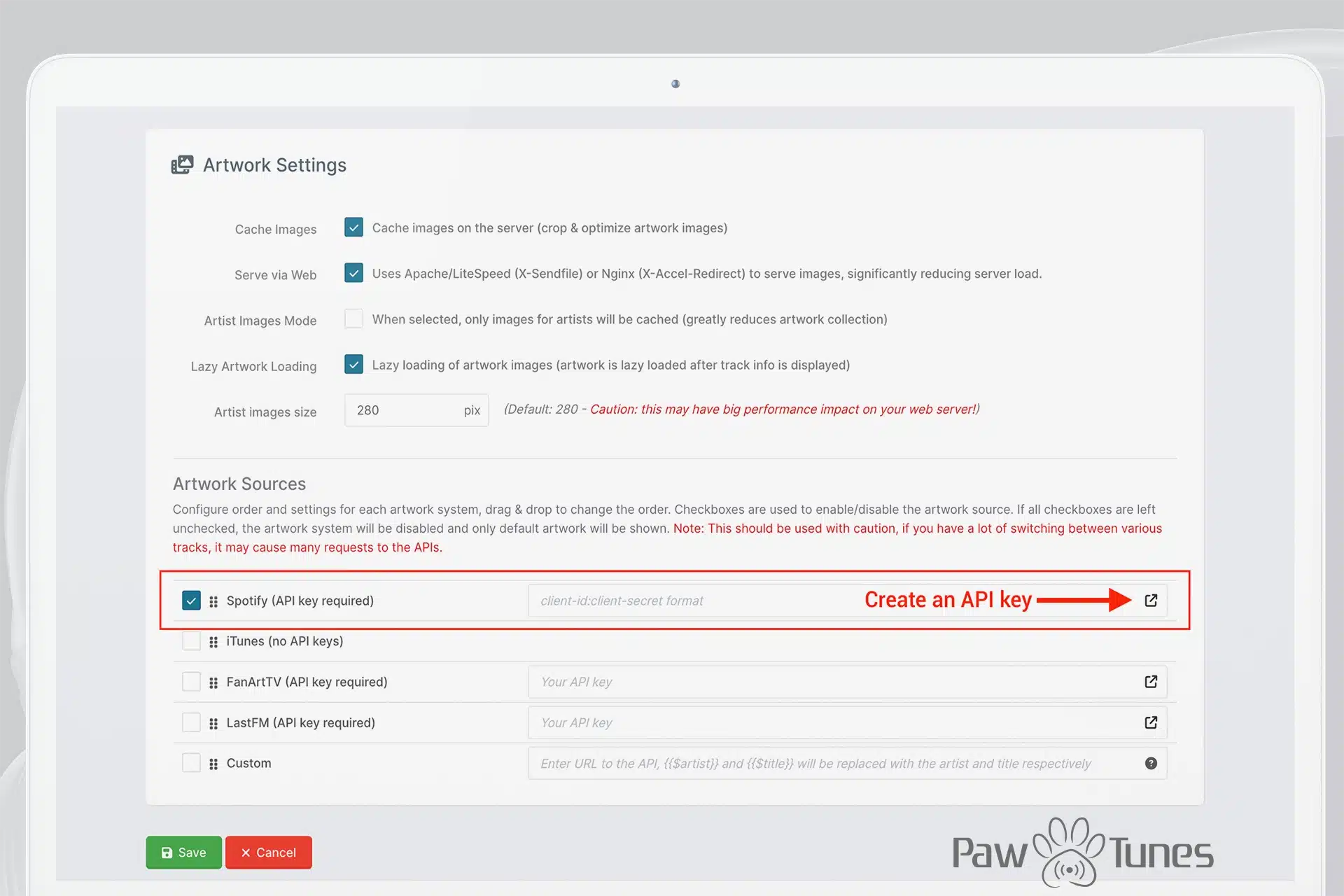Enable Artist Images Mode checkbox

353,318
